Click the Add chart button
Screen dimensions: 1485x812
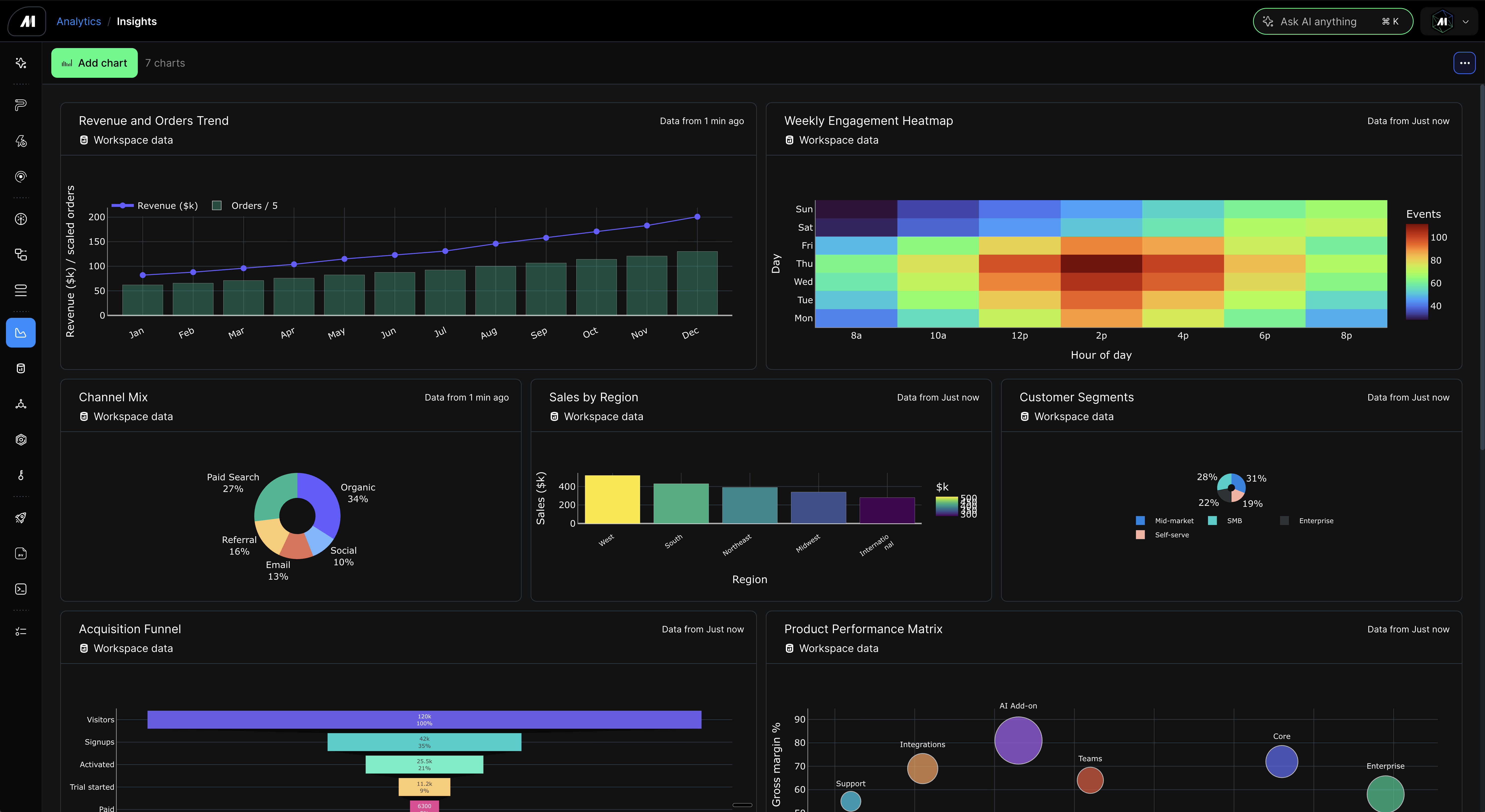[x=94, y=63]
